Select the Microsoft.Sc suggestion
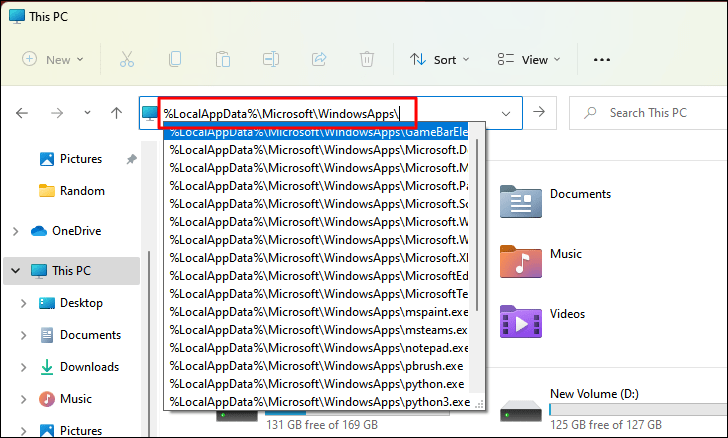Screen dimensions: 728x438 click(x=316, y=204)
